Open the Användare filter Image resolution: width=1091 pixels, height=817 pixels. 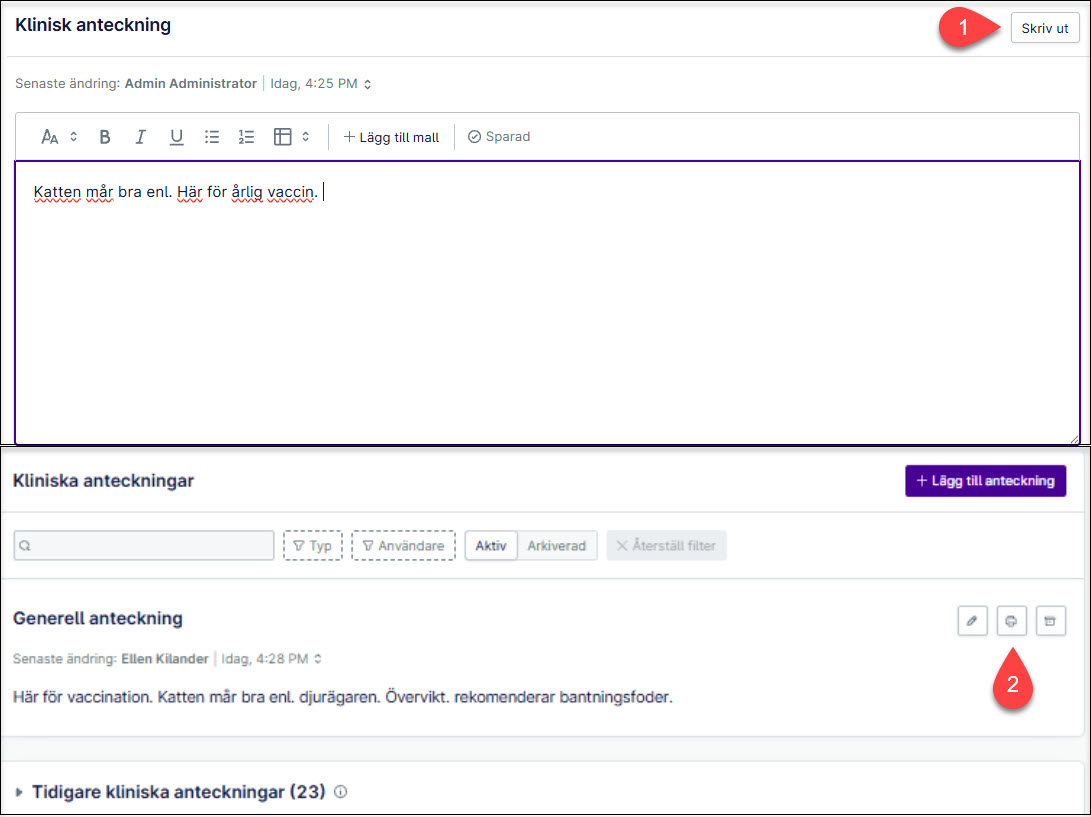point(404,546)
